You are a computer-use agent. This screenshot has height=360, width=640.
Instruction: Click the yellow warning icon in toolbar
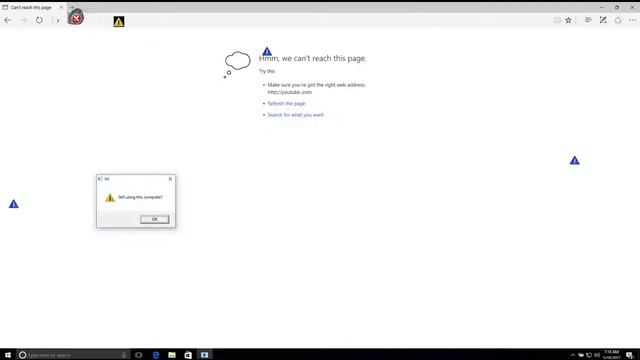click(x=119, y=22)
